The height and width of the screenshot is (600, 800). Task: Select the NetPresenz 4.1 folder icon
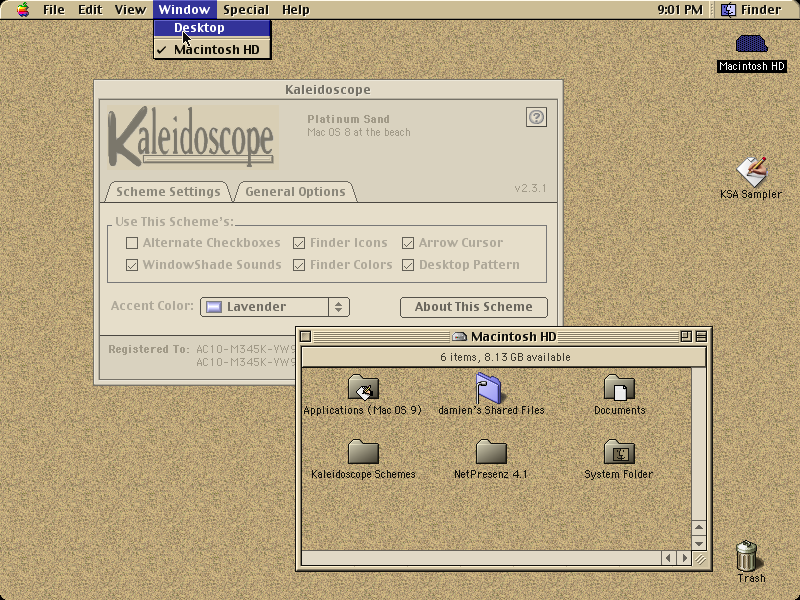click(x=491, y=452)
